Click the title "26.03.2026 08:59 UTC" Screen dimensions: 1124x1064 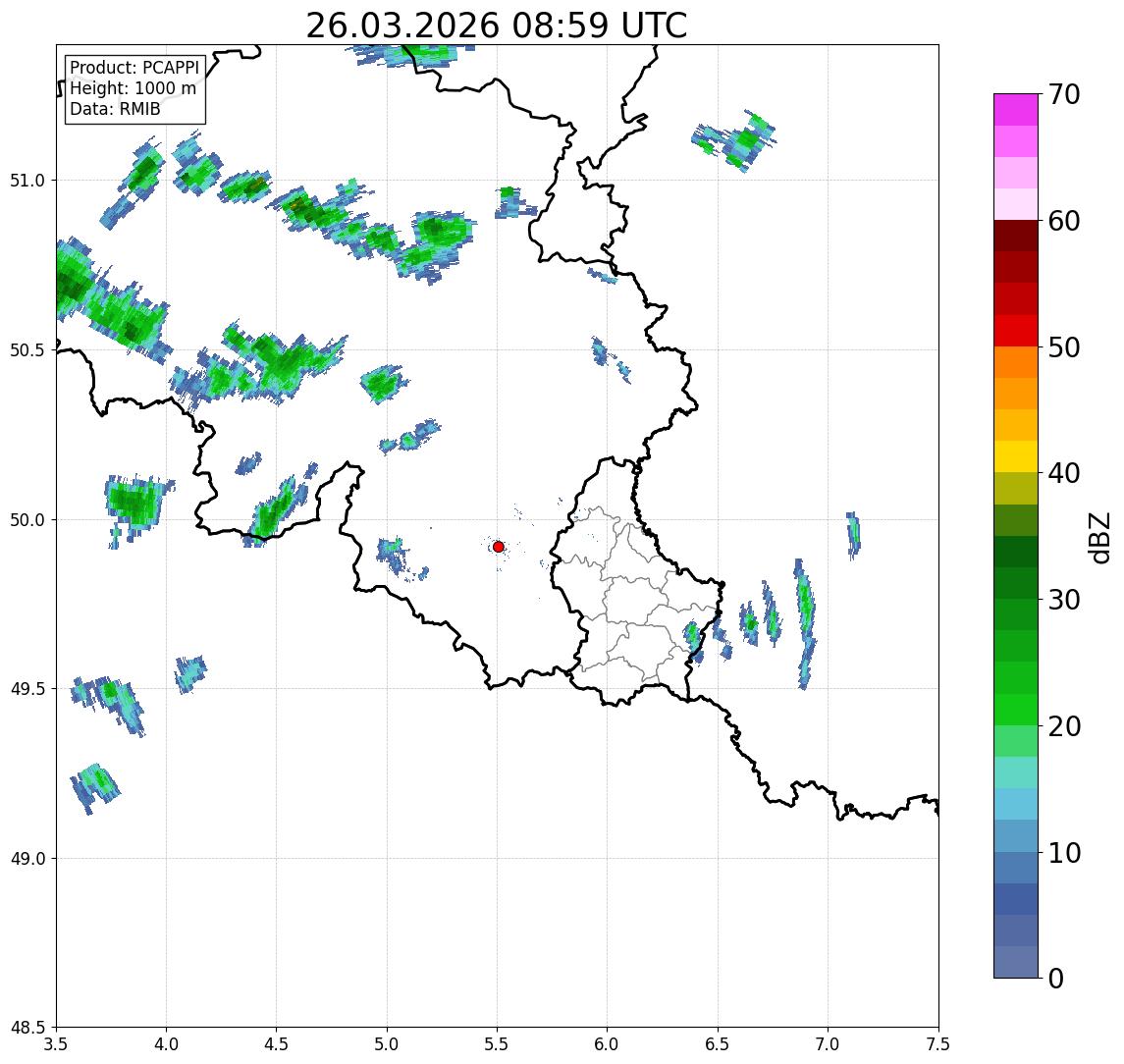pyautogui.click(x=497, y=26)
